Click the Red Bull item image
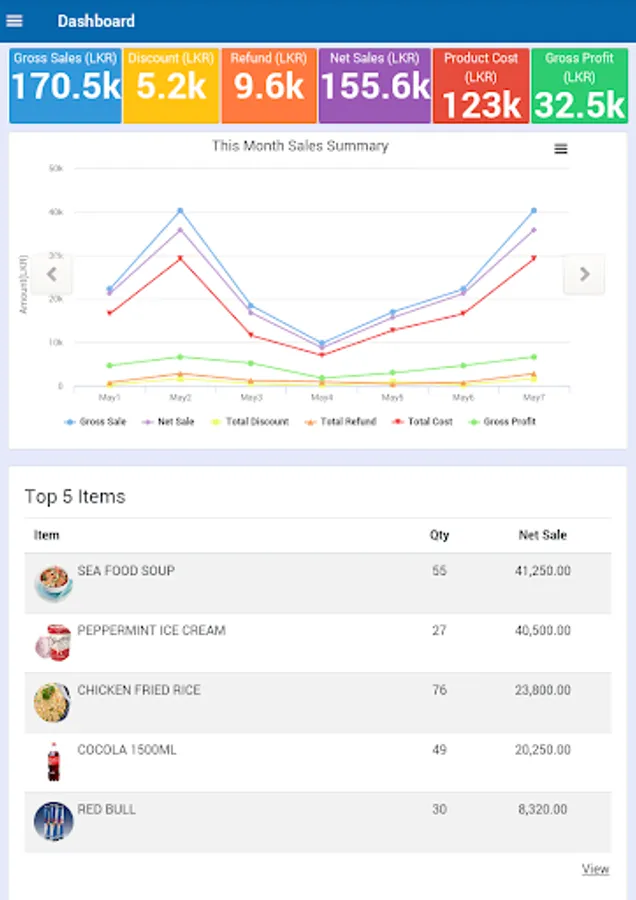 click(53, 821)
